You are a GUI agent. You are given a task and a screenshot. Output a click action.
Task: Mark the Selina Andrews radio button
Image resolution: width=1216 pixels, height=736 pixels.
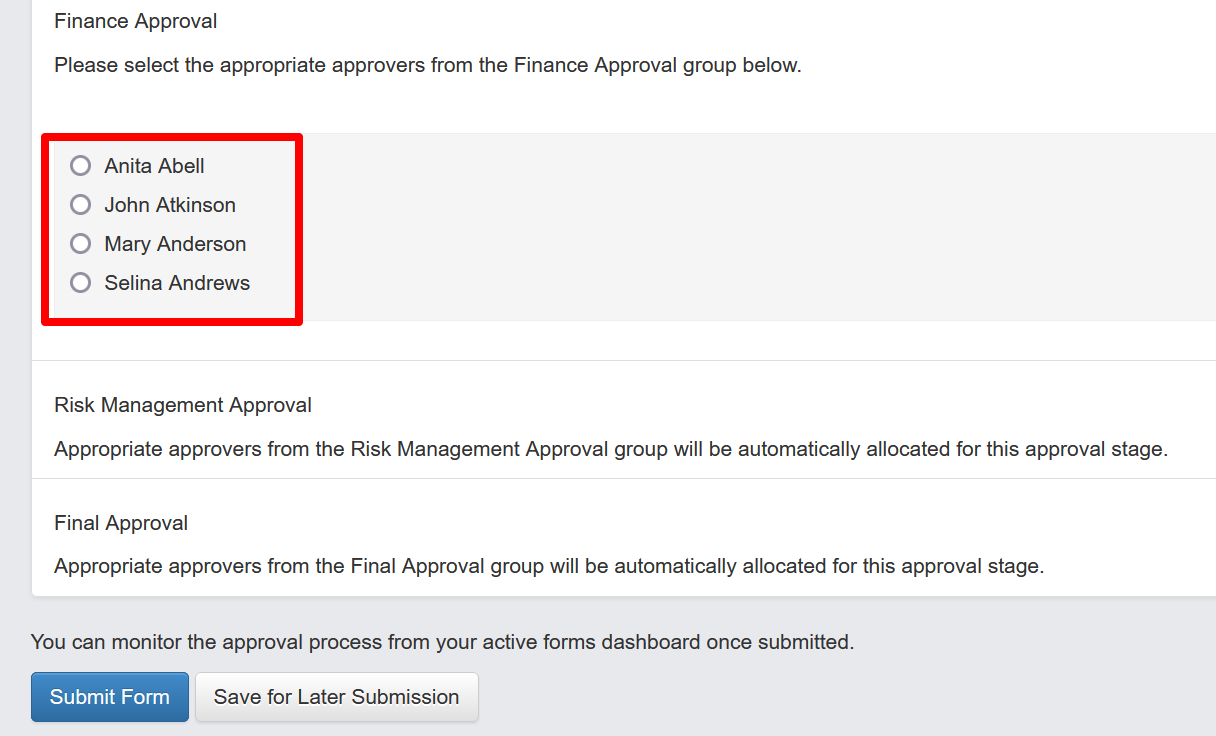click(x=81, y=283)
